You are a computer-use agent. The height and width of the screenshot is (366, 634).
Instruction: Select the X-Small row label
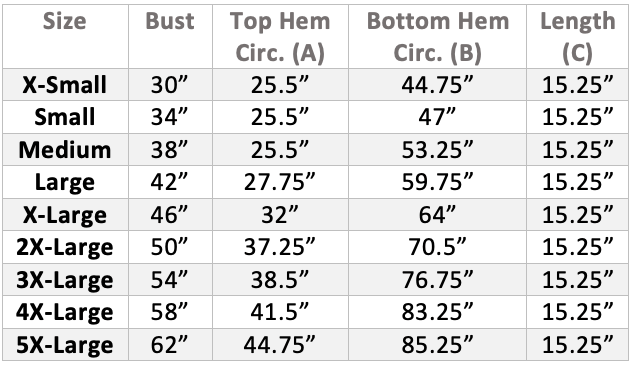(x=65, y=85)
